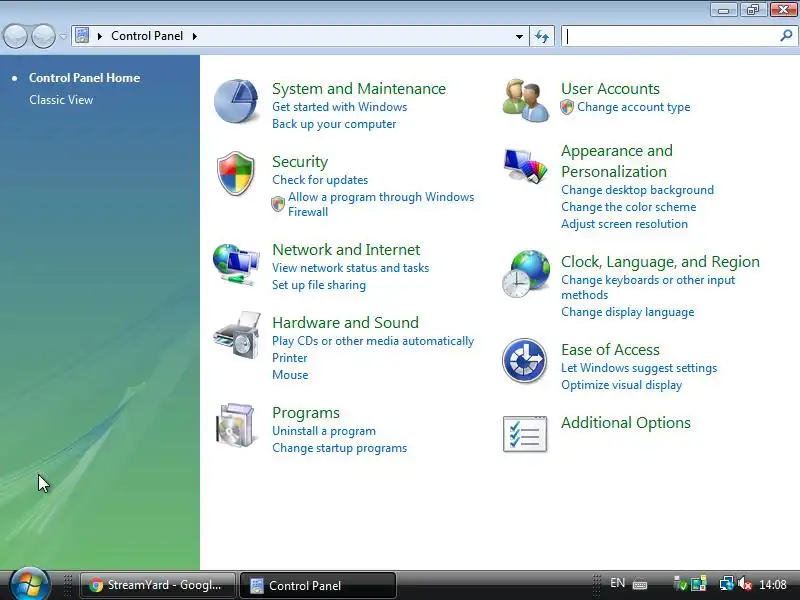Switch to Classic View
Screen dimensions: 800x600
point(61,100)
